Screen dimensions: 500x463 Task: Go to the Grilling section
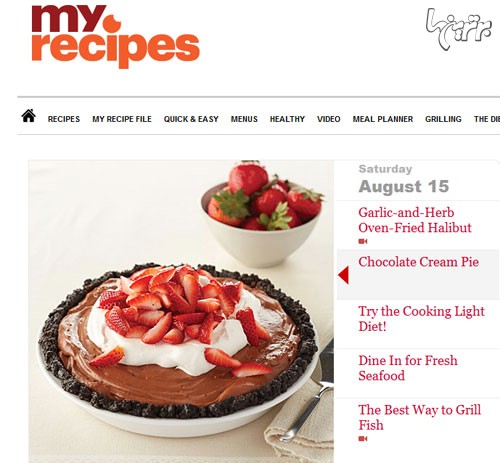(x=443, y=119)
